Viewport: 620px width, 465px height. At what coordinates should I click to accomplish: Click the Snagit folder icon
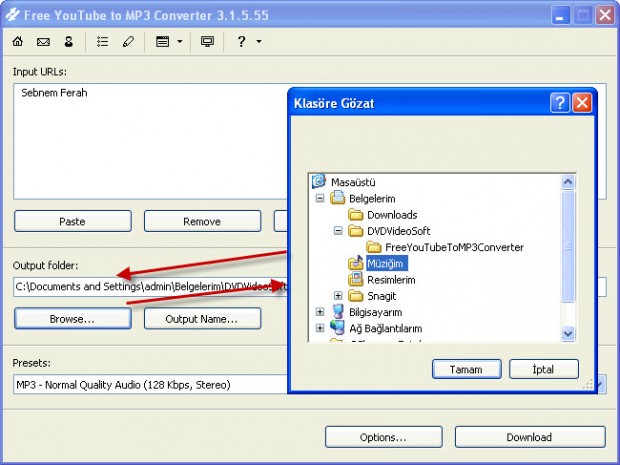coord(355,296)
